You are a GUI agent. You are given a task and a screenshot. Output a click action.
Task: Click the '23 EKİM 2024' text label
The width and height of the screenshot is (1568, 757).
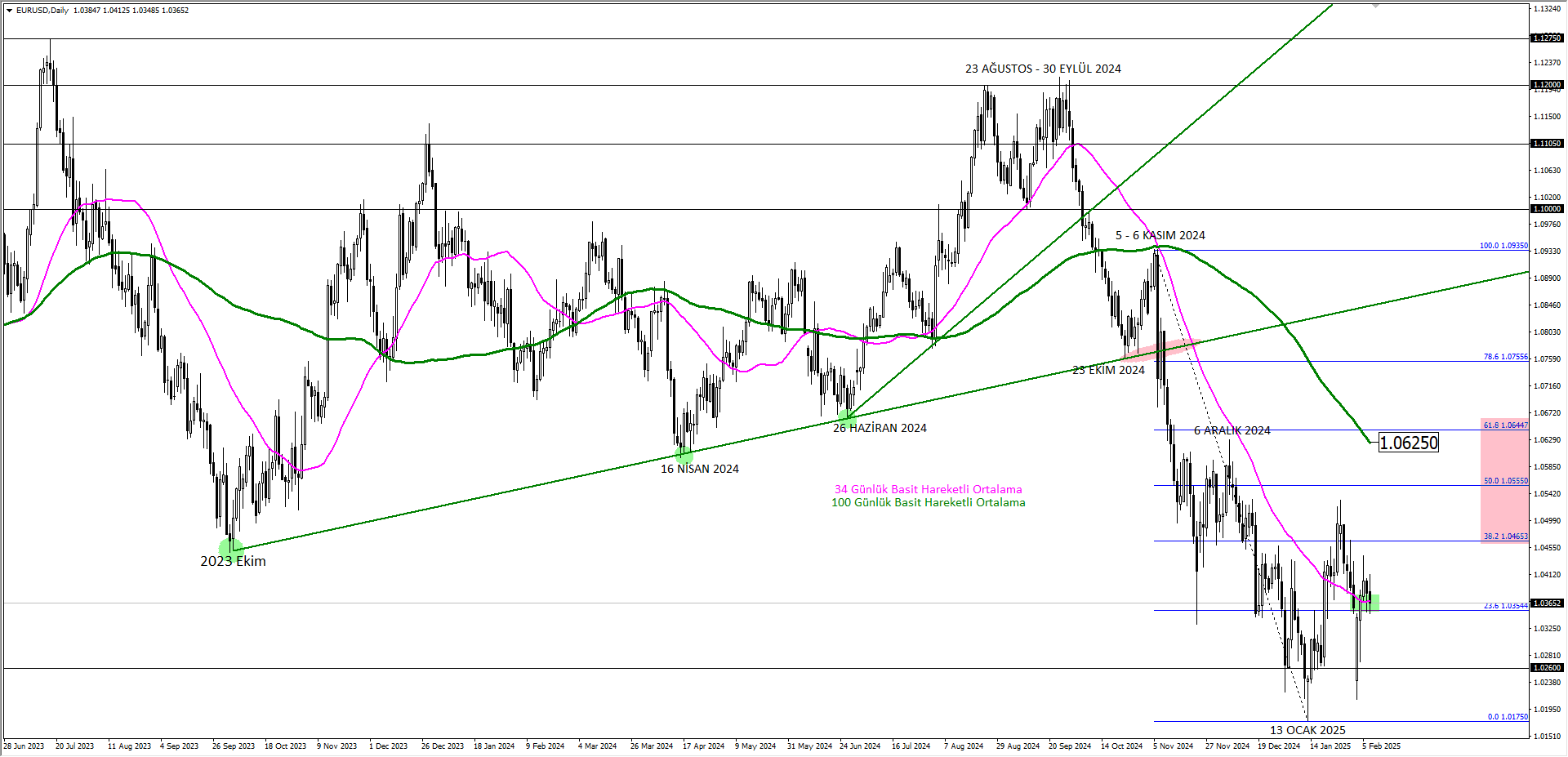(1108, 370)
